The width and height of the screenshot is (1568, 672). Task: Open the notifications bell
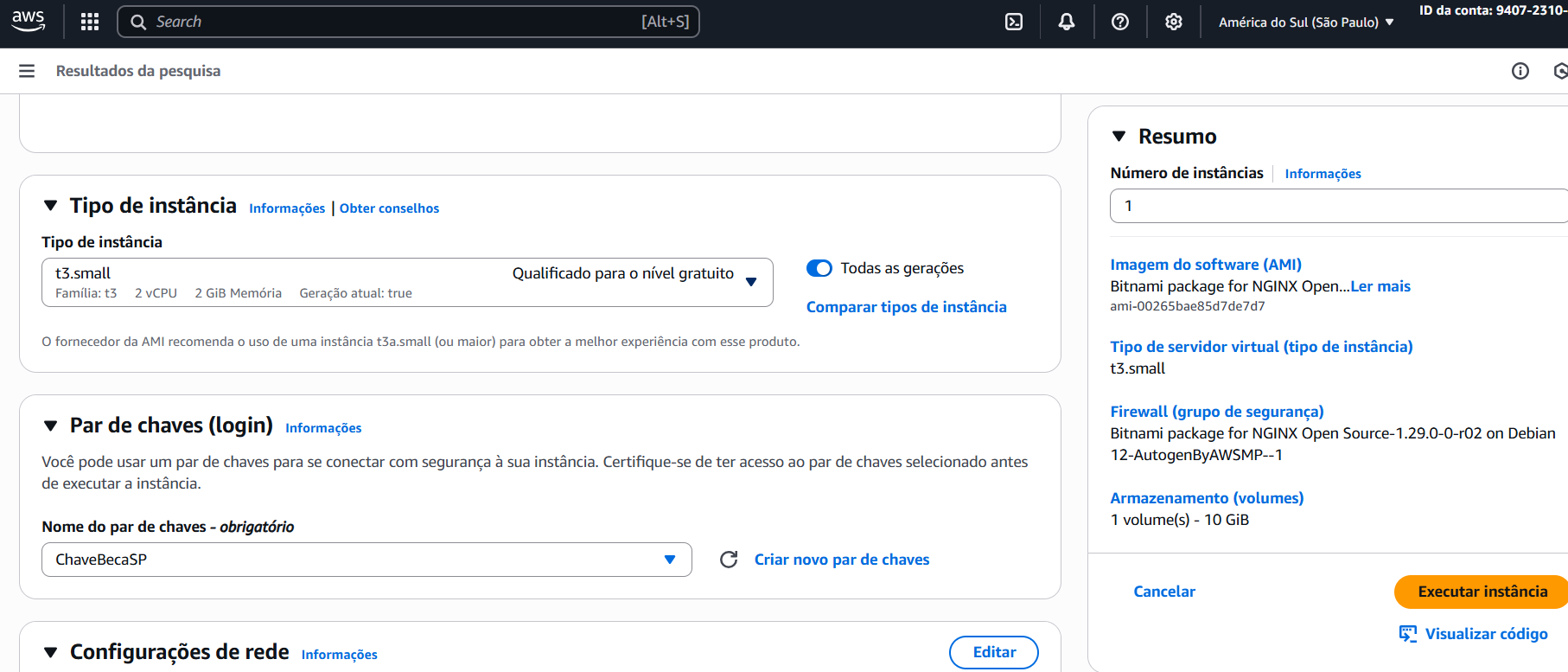pos(1067,22)
